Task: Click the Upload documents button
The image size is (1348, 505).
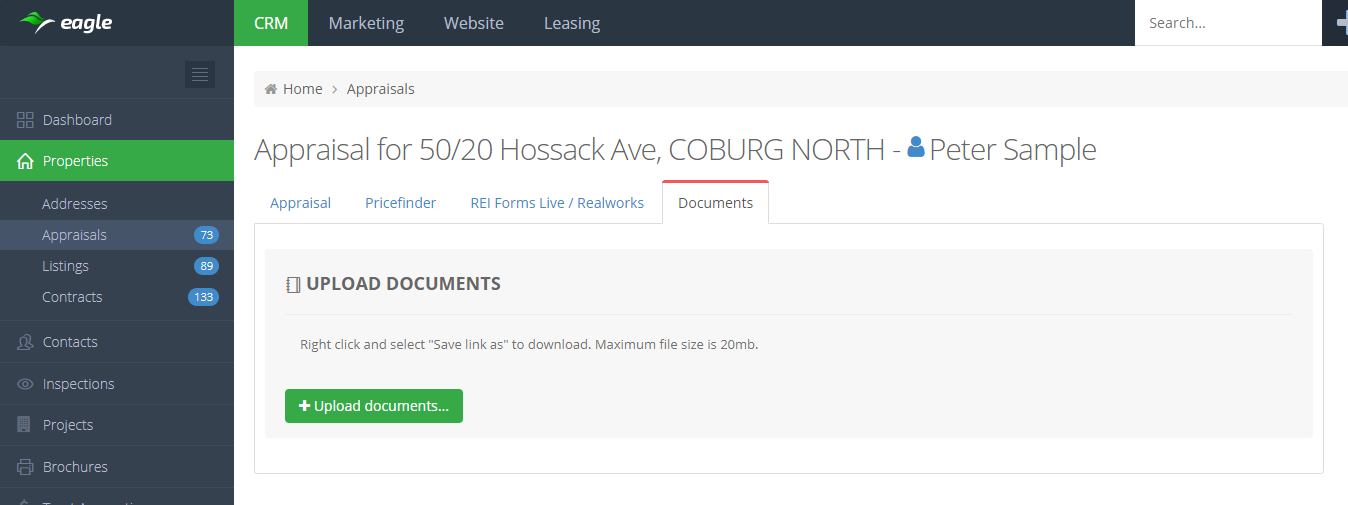Action: pyautogui.click(x=374, y=406)
